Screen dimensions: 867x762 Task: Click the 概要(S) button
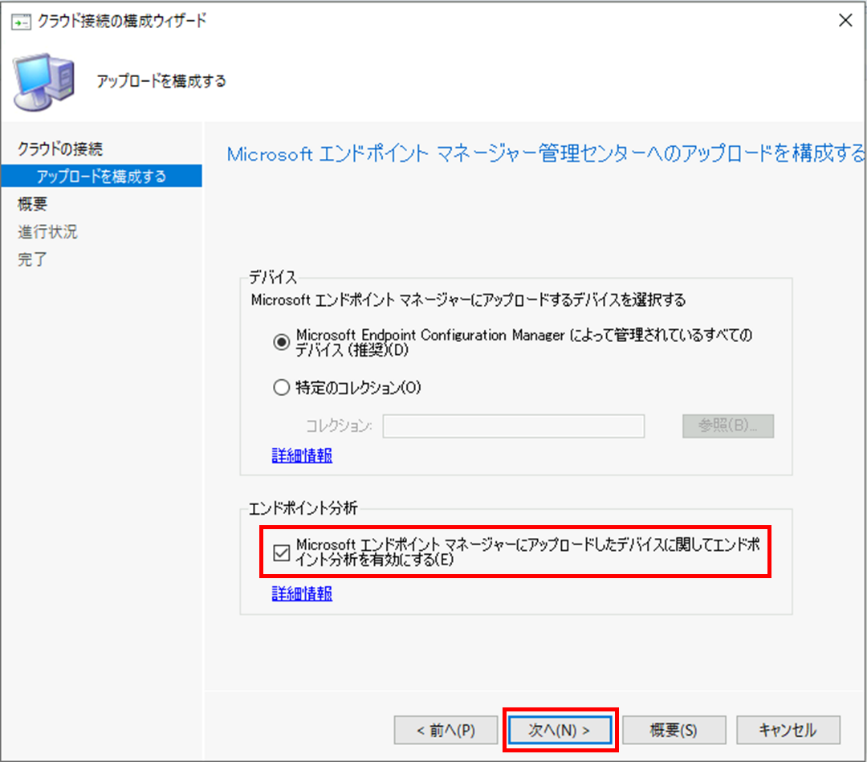click(674, 730)
